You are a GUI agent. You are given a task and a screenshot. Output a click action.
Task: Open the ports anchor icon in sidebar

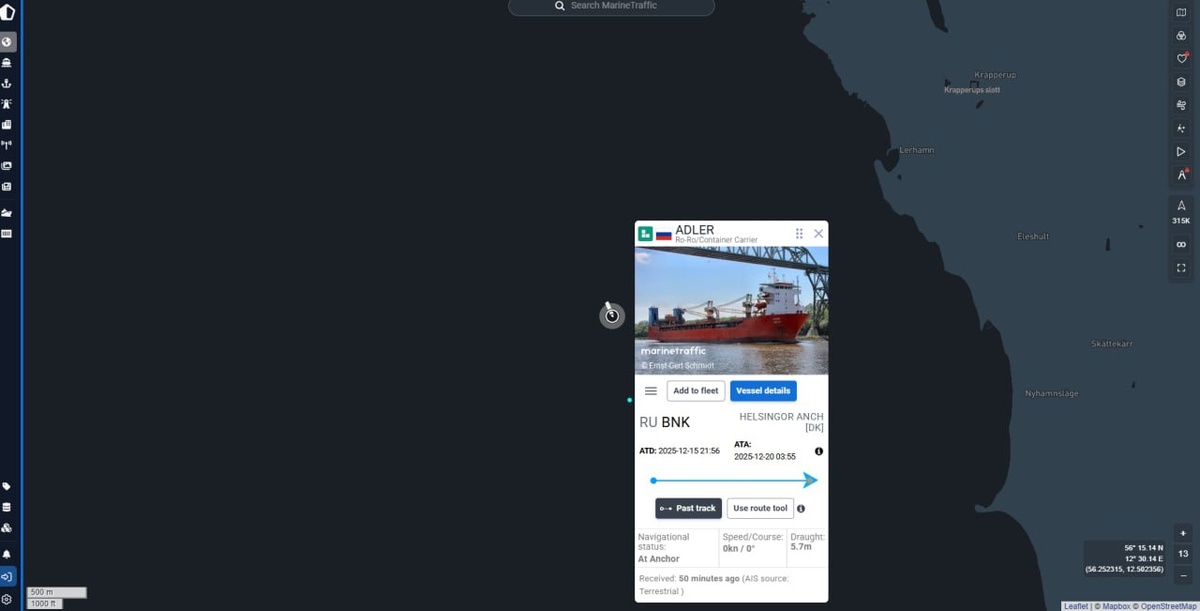[x=7, y=83]
